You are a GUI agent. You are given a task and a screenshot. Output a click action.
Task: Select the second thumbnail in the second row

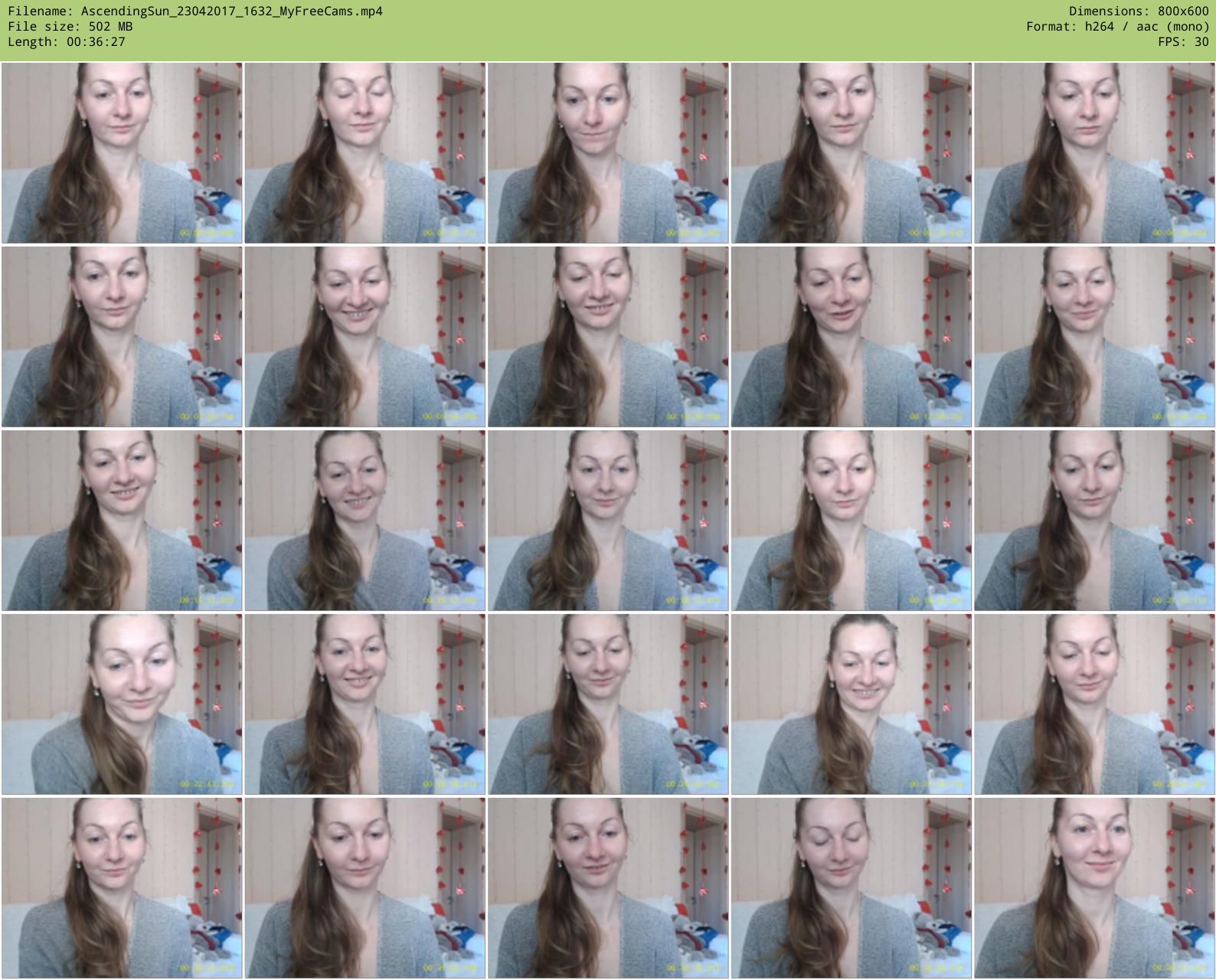364,337
